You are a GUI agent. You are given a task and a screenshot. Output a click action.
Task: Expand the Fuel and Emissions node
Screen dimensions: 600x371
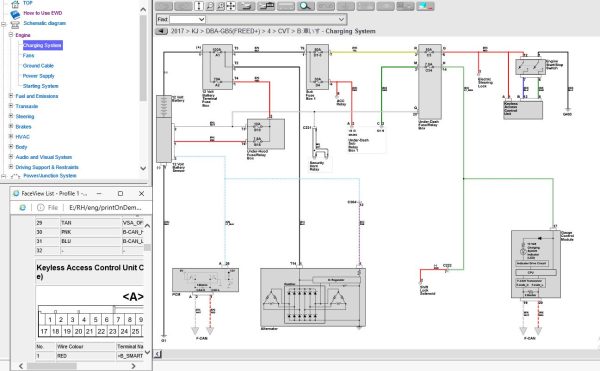click(x=11, y=96)
